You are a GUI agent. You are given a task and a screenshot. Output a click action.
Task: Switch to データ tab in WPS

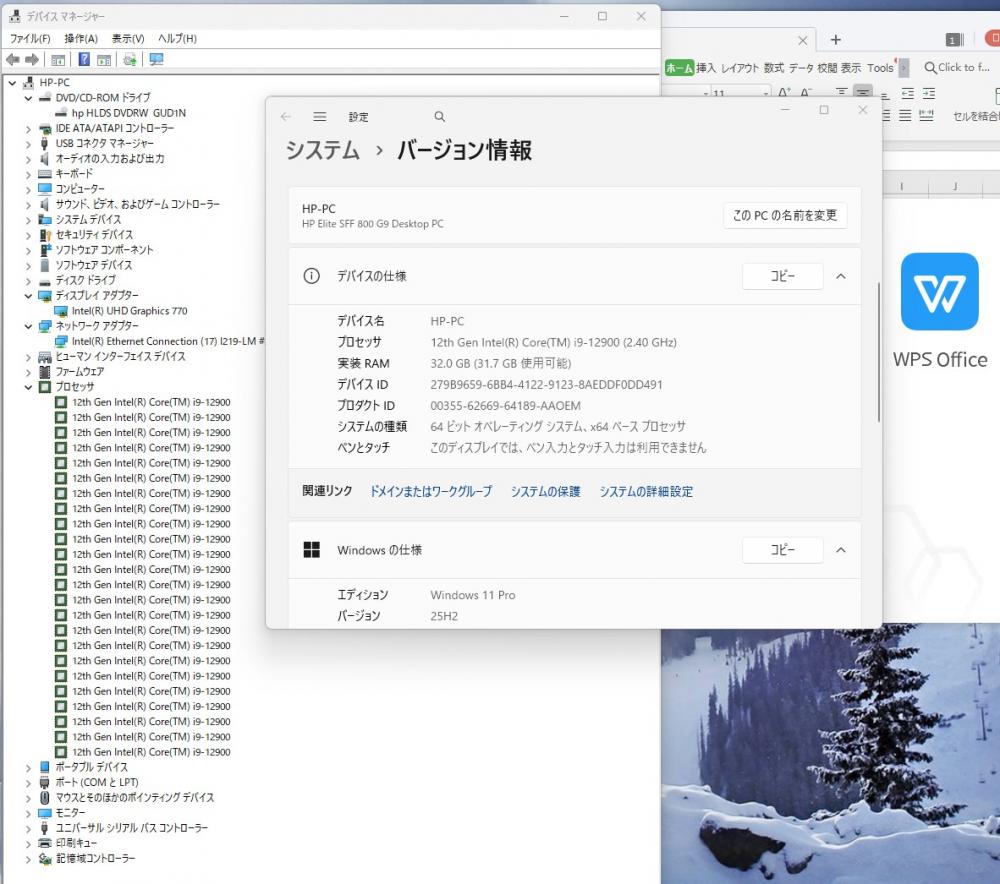(x=801, y=68)
